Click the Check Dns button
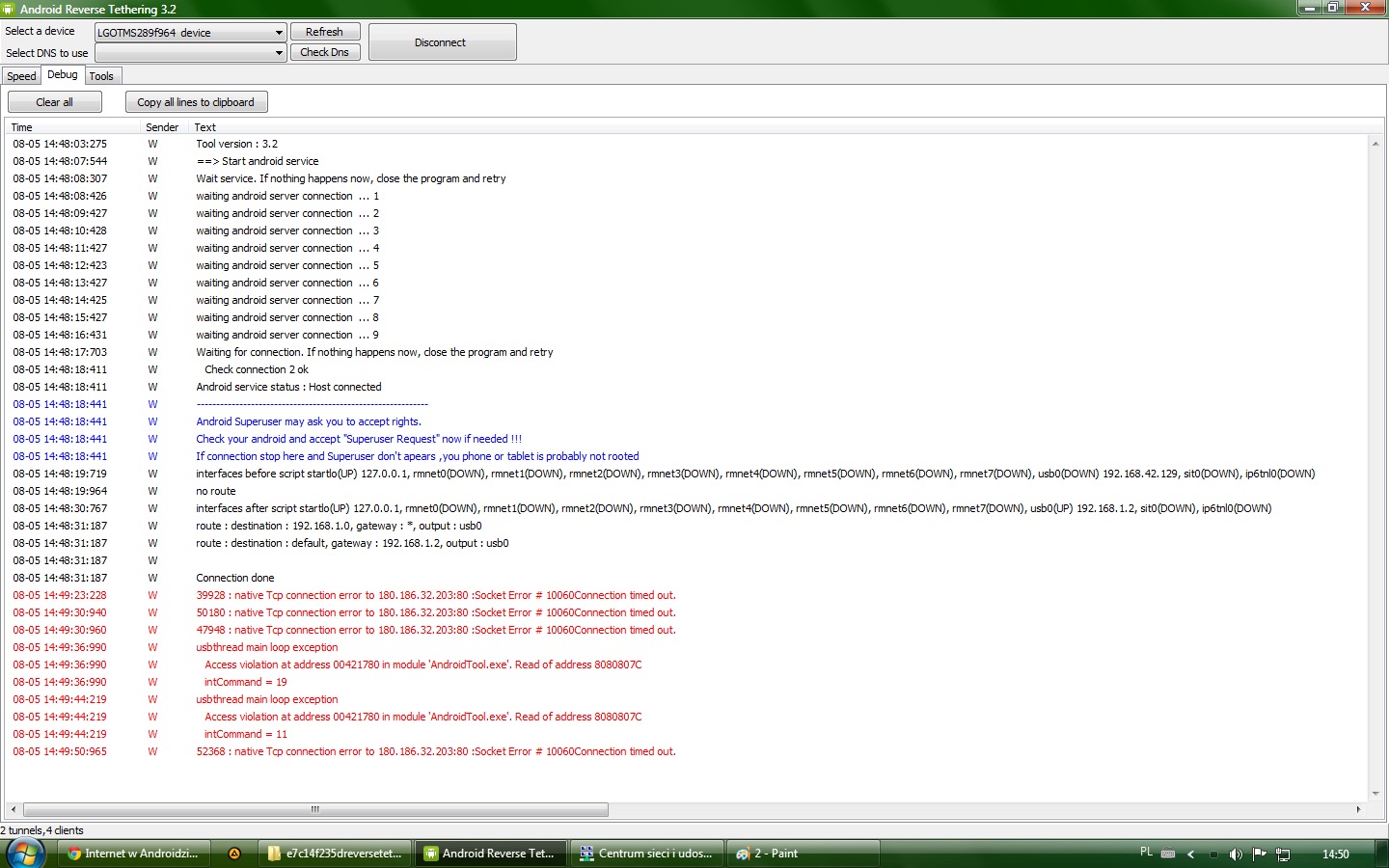 coord(325,52)
